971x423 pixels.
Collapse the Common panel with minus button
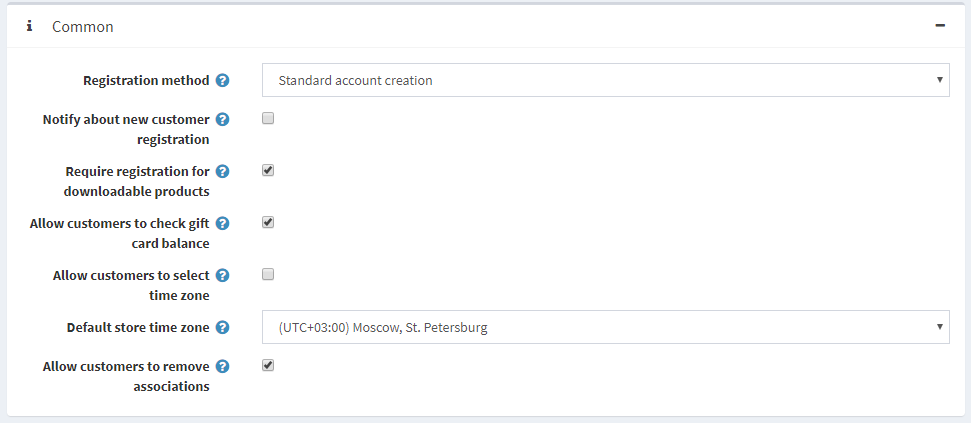click(940, 26)
